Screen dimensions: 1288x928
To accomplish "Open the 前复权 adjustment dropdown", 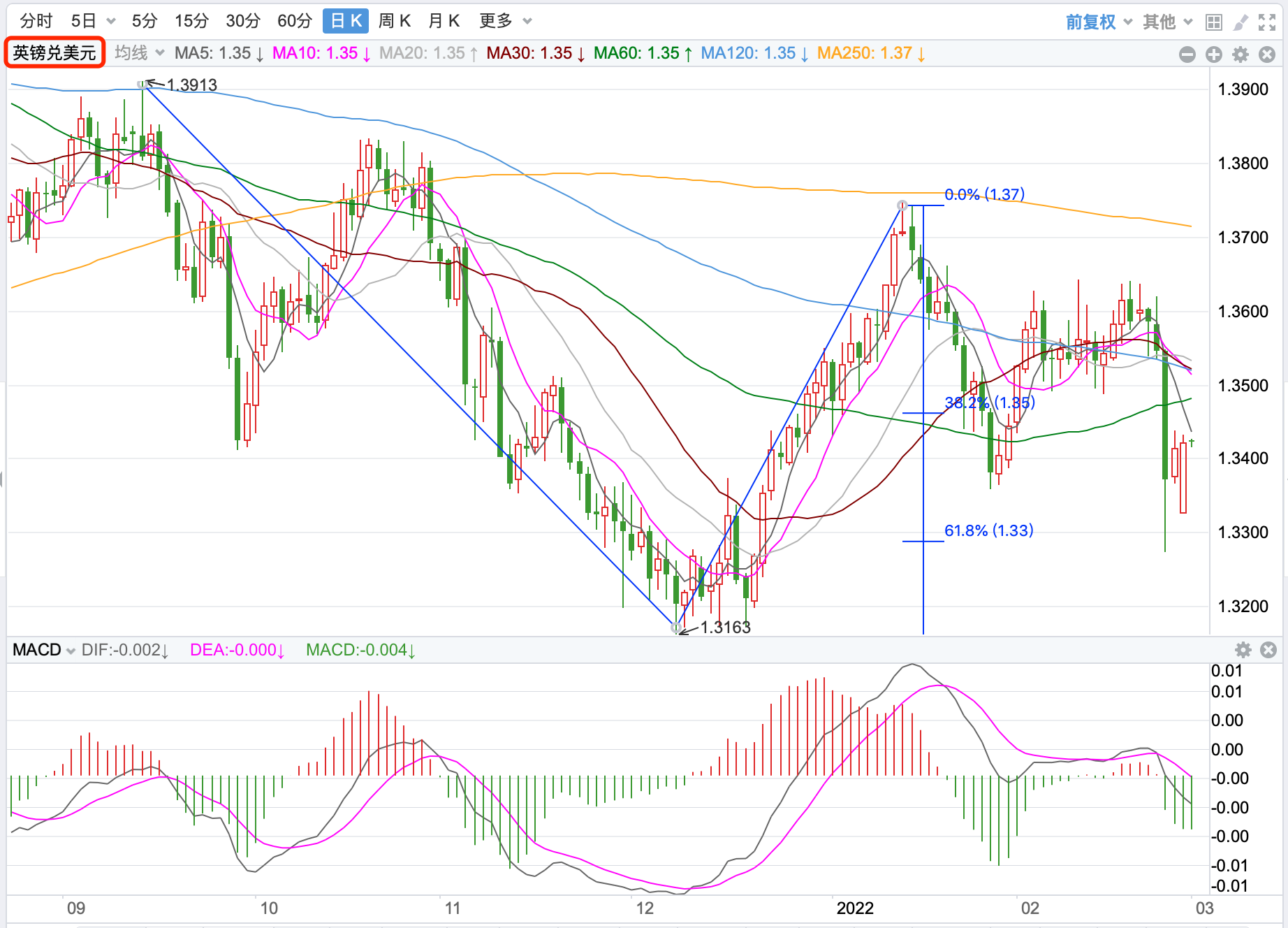I will pos(1098,22).
